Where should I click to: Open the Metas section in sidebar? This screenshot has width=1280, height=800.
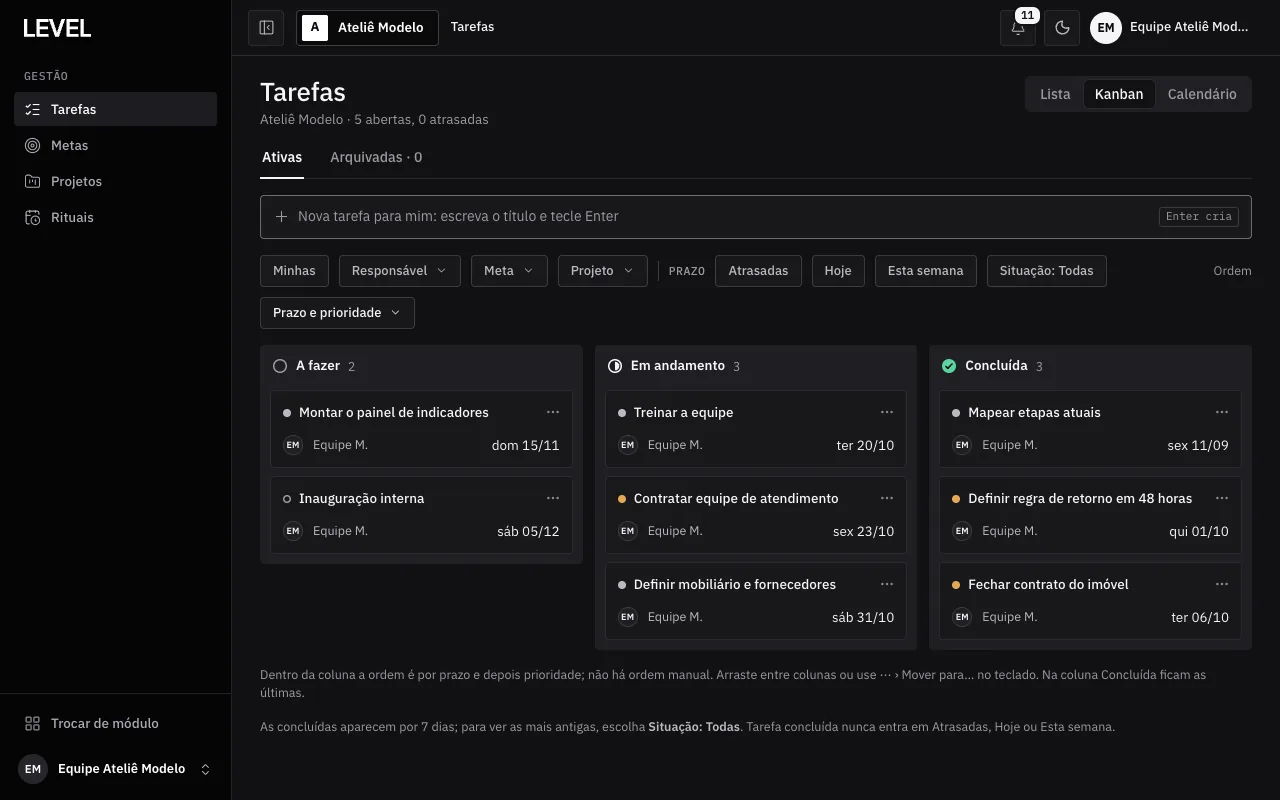pos(115,145)
